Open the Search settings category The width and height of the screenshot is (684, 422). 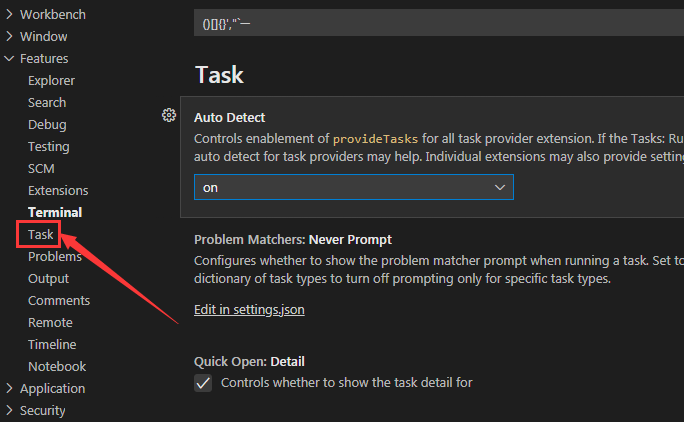pyautogui.click(x=47, y=103)
